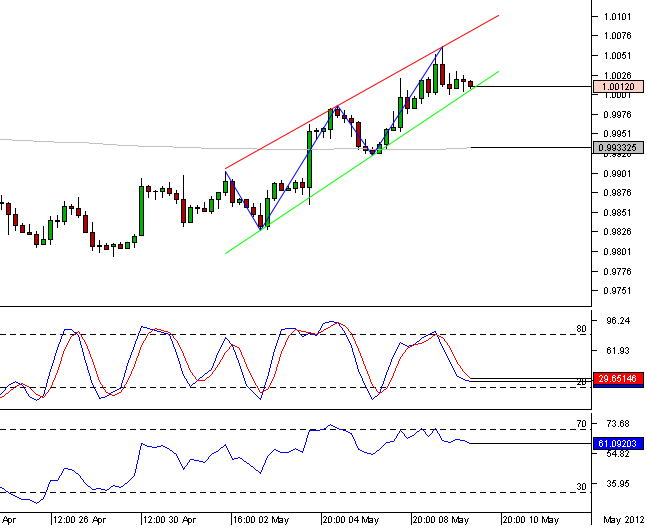
Task: Click the May 2012 date label
Action: pyautogui.click(x=623, y=520)
